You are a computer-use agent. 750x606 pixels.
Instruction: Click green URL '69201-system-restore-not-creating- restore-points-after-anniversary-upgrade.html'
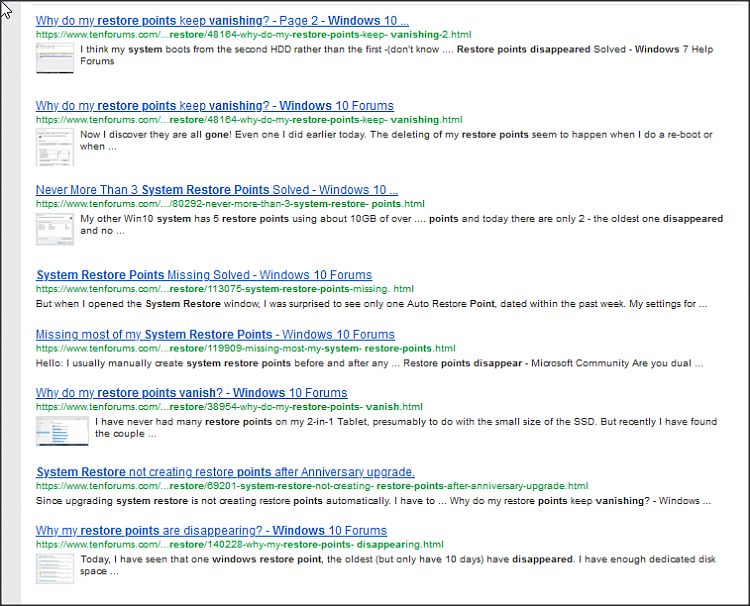pyautogui.click(x=312, y=486)
